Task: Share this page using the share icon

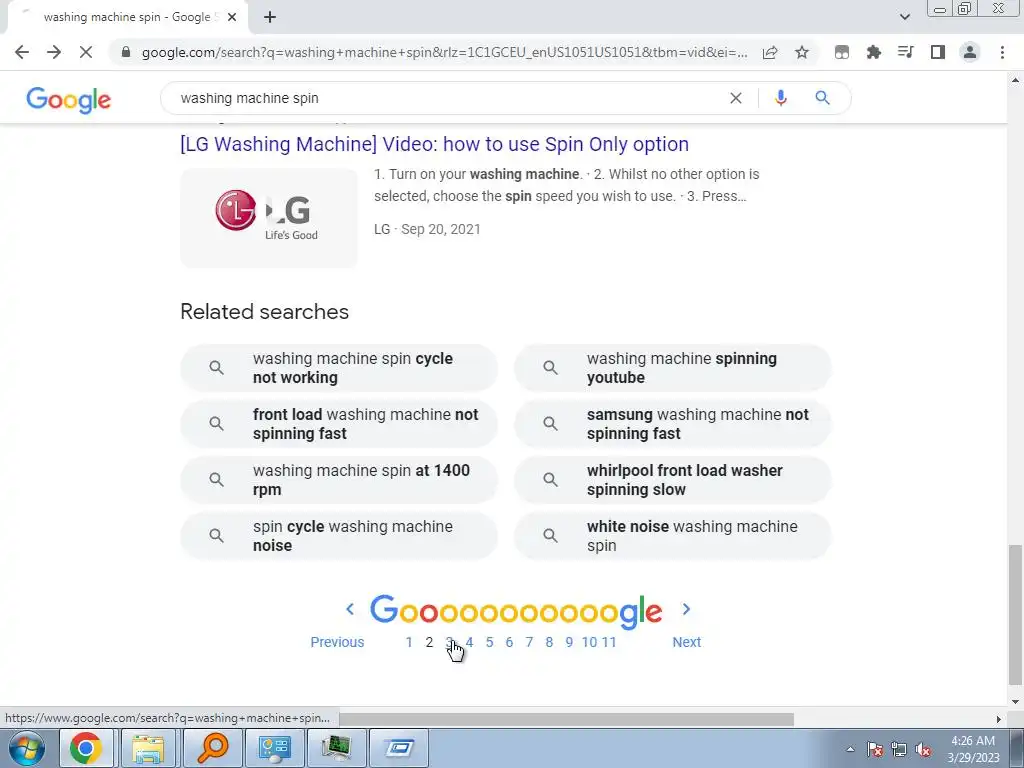Action: tap(770, 52)
